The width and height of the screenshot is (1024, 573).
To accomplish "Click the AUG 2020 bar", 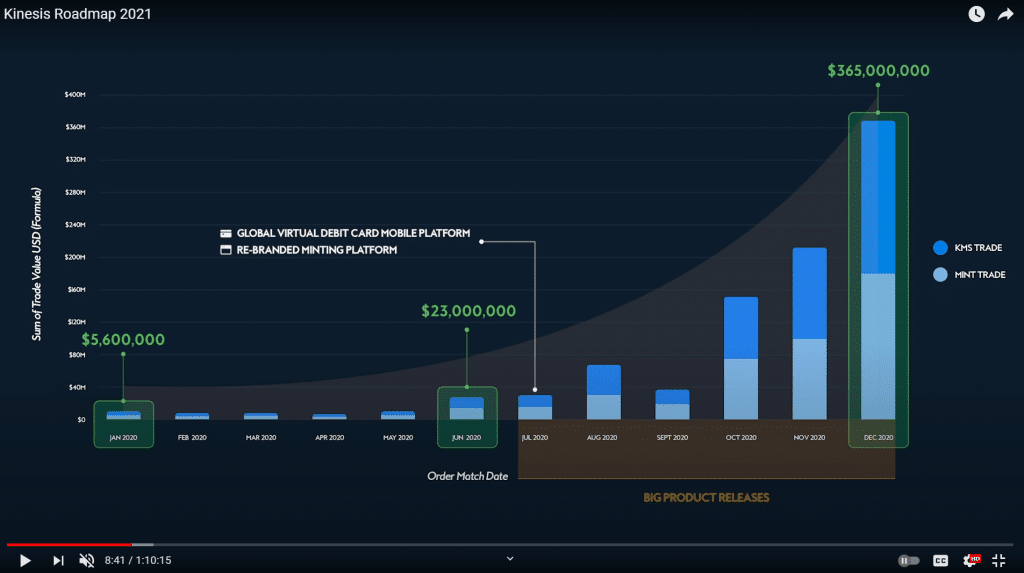I will click(604, 392).
